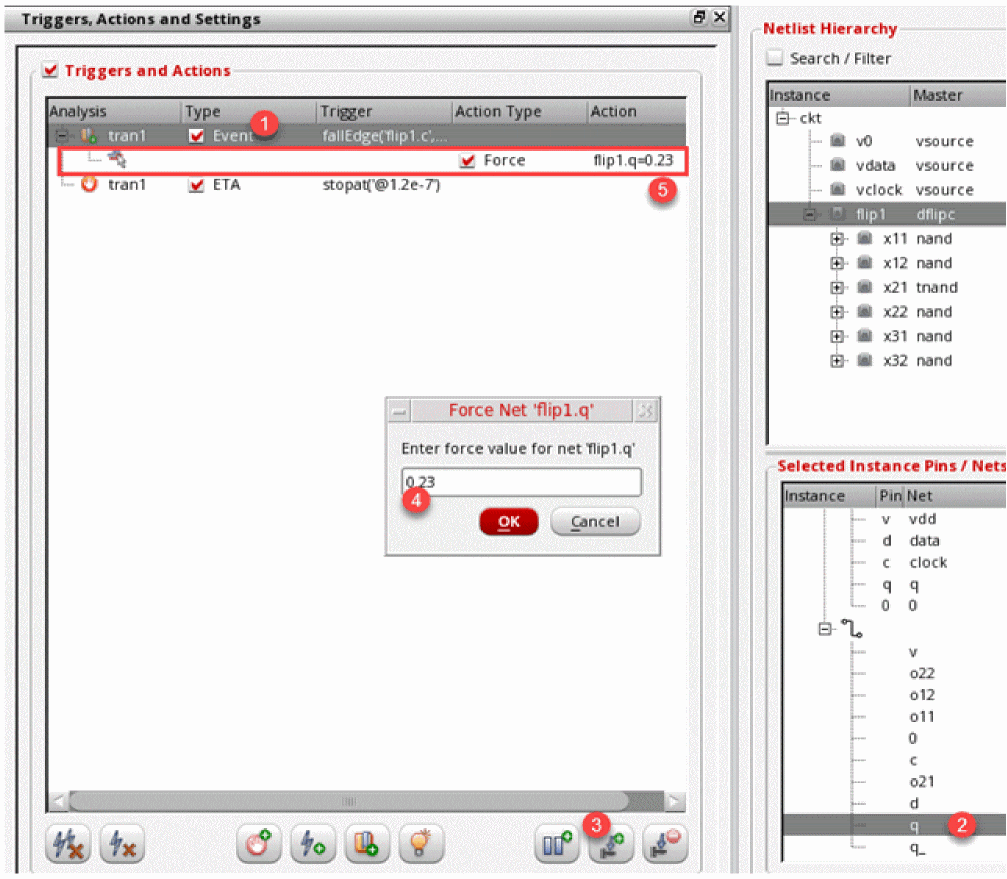Click the force value input field

(x=521, y=482)
